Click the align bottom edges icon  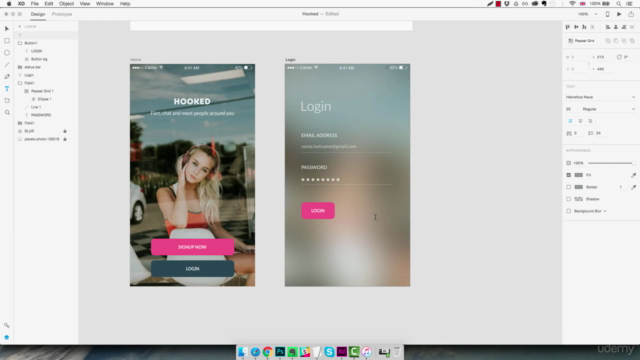coord(584,27)
